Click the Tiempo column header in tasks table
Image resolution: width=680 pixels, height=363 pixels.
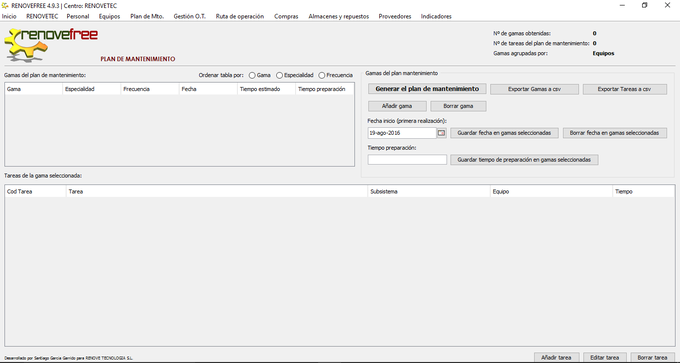tap(643, 191)
